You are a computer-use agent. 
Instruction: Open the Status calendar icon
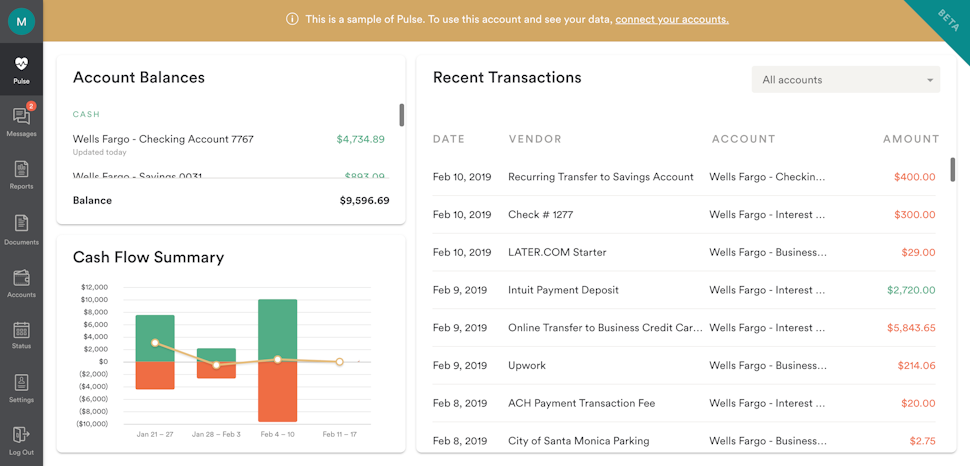[x=21, y=331]
